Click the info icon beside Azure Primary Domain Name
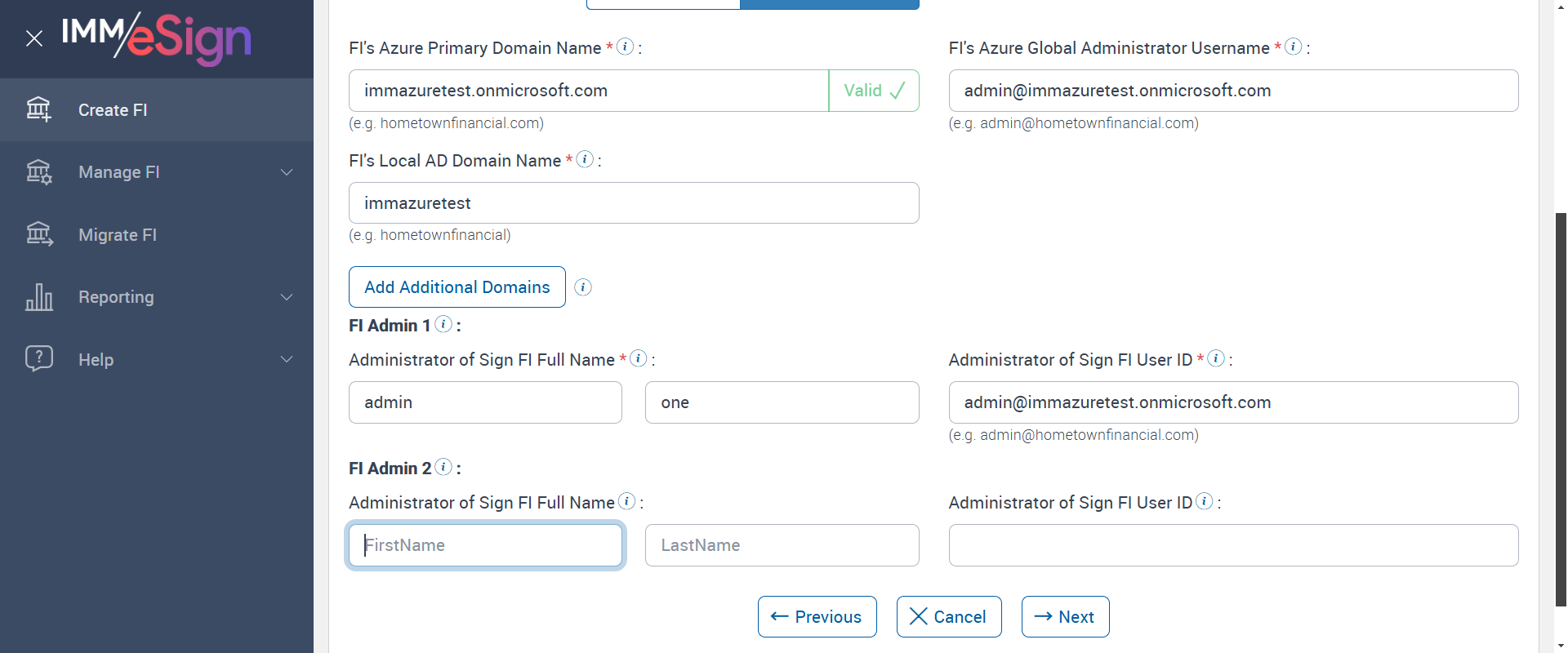Image resolution: width=1568 pixels, height=653 pixels. 625,47
